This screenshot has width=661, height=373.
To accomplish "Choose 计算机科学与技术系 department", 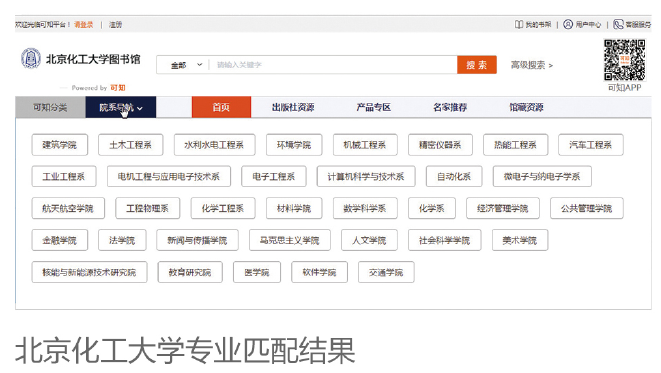I will [366, 177].
